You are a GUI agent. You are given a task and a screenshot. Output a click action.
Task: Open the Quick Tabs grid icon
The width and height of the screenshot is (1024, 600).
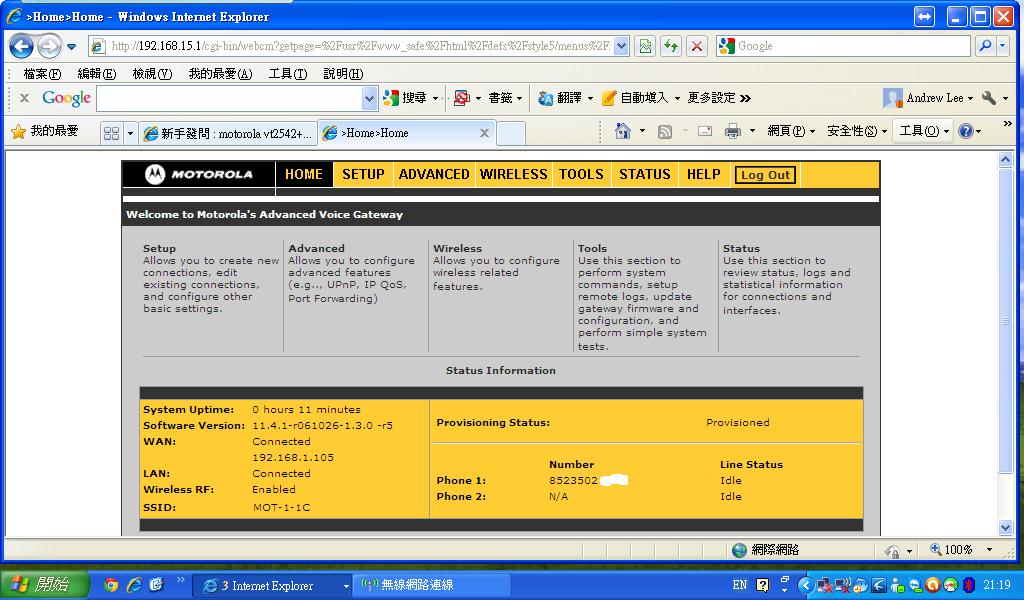pos(112,133)
